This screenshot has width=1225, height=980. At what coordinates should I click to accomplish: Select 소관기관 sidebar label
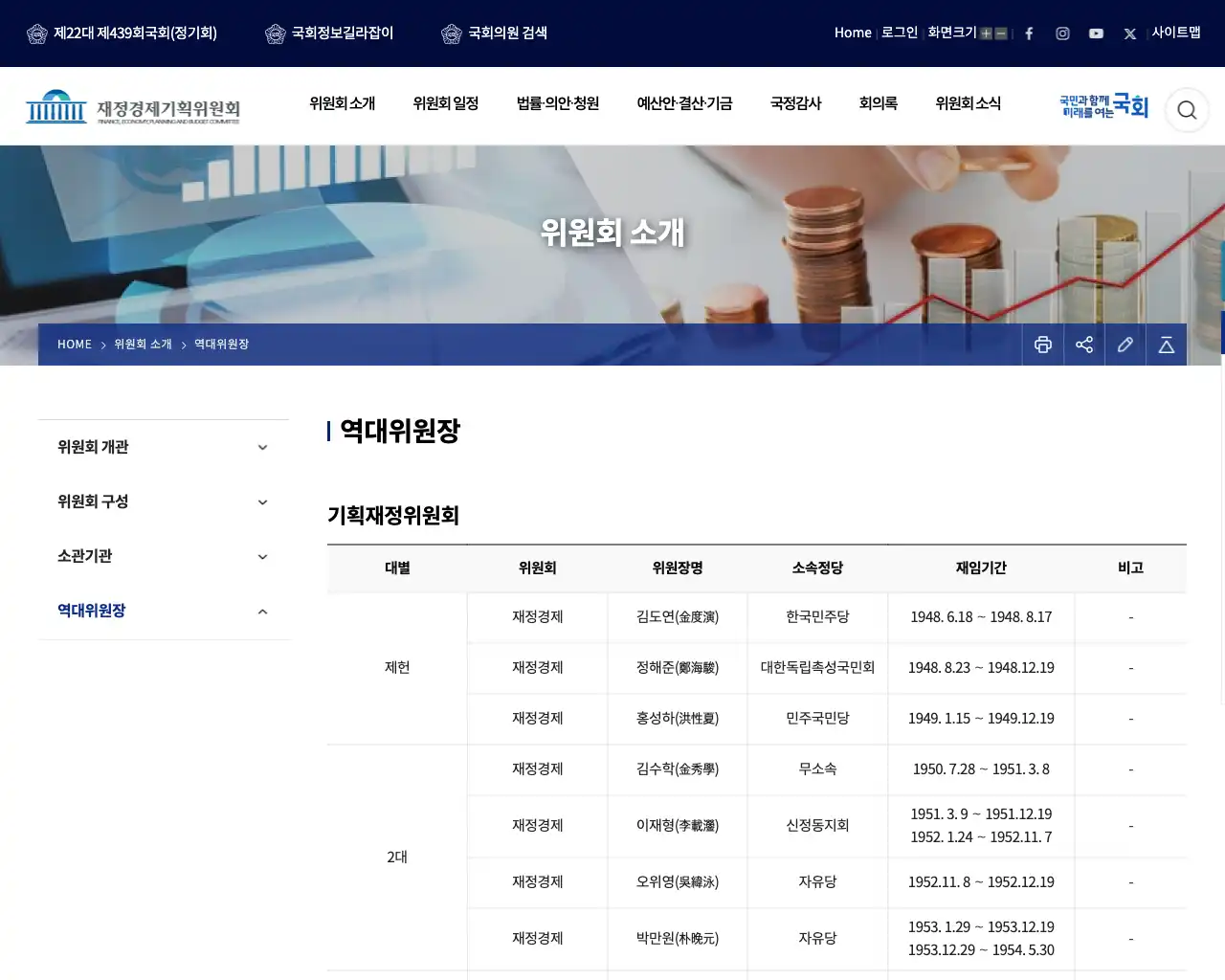[x=85, y=556]
